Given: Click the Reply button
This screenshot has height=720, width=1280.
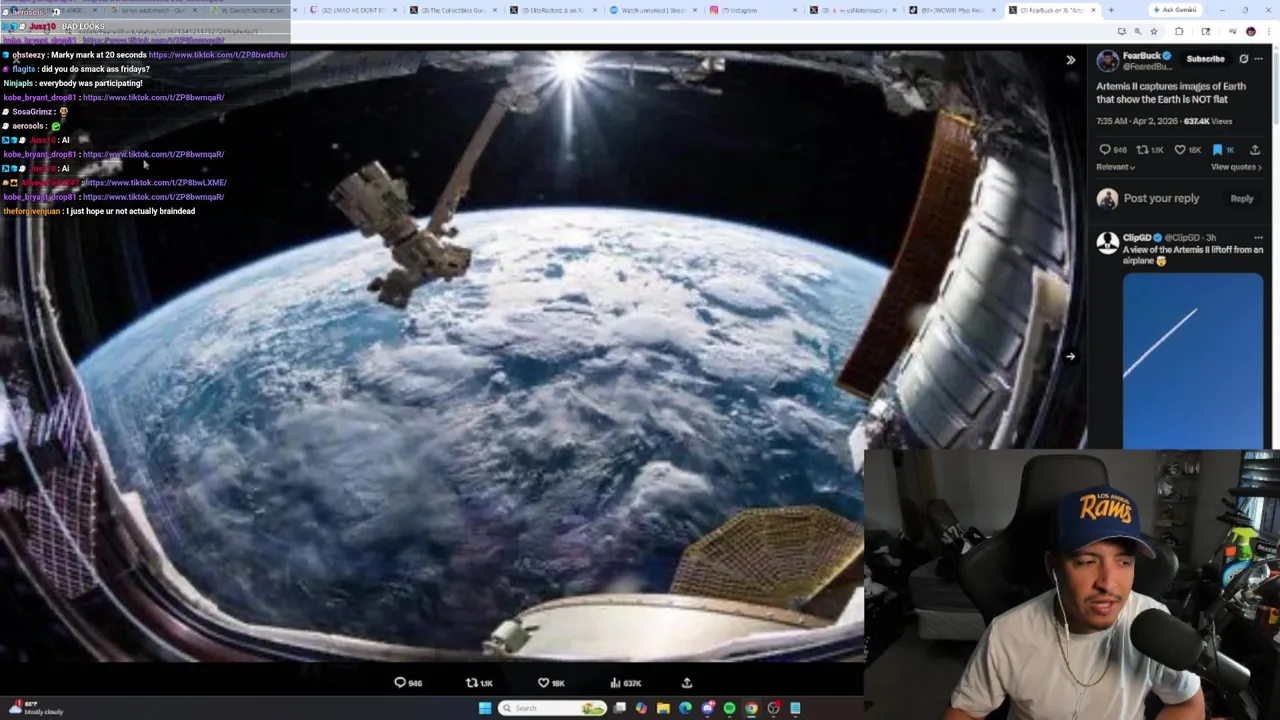Looking at the screenshot, I should click(x=1241, y=199).
